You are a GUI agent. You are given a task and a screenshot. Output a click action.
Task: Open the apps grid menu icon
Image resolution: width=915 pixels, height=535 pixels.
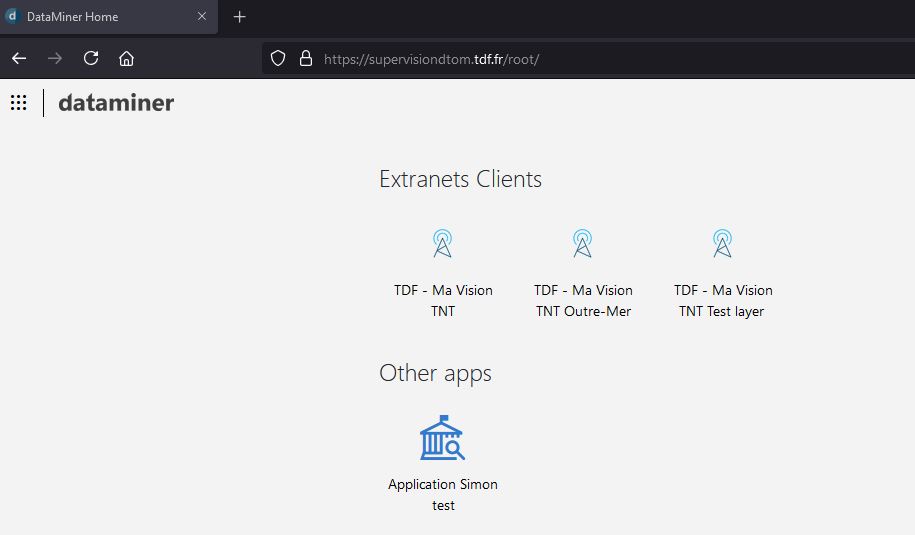coord(19,103)
